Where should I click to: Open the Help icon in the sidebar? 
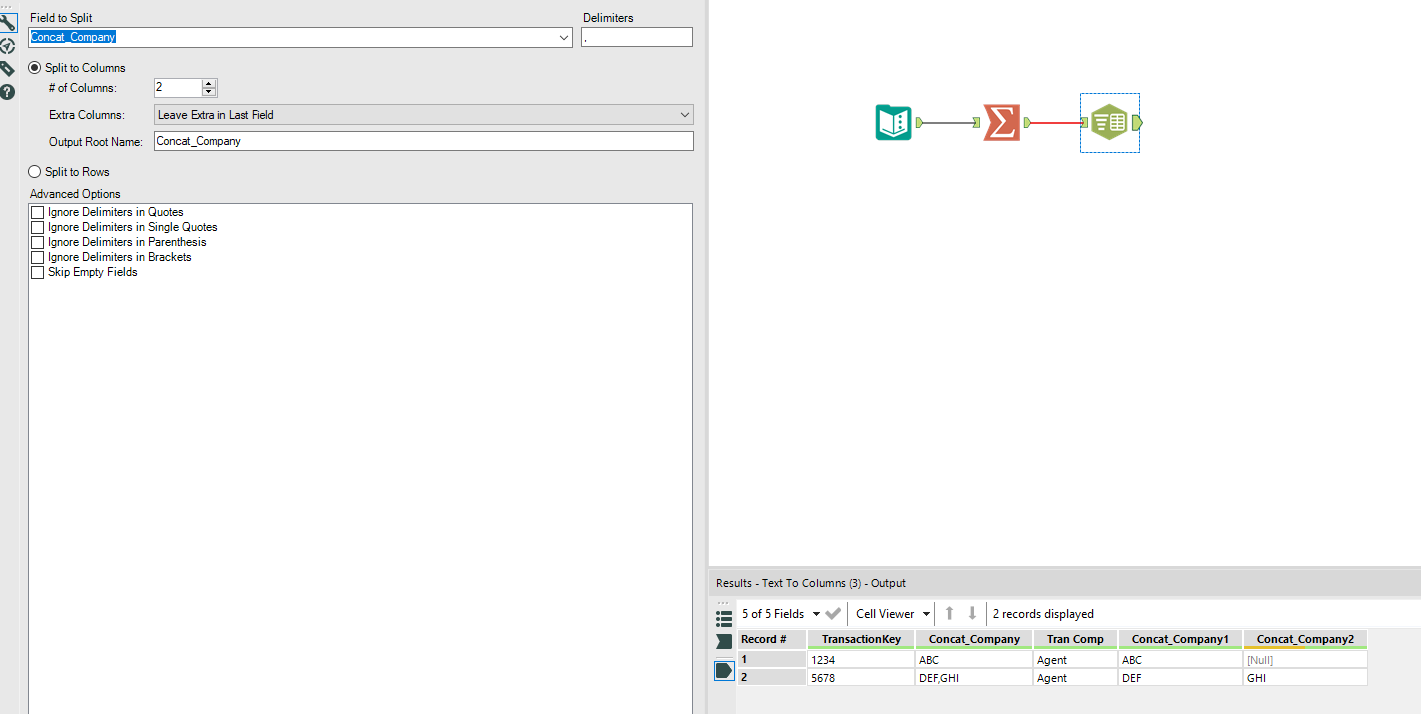tap(9, 92)
